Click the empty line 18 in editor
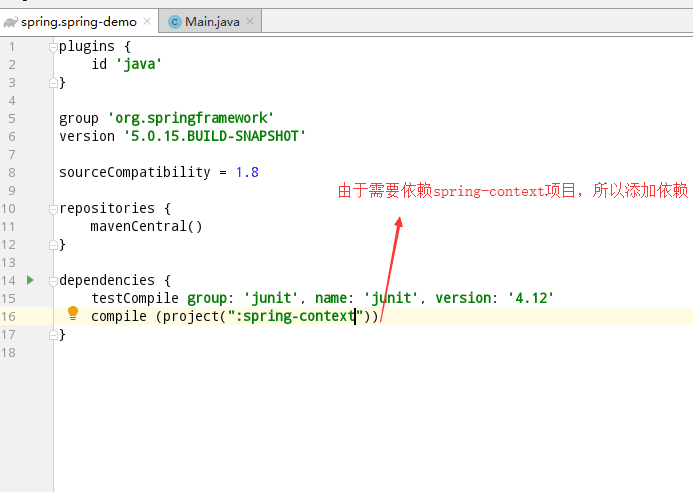693x492 pixels. 373,353
